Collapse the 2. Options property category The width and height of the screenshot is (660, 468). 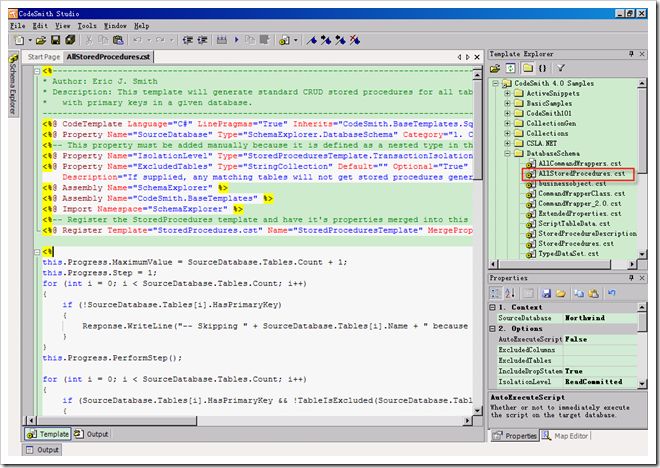(x=492, y=328)
